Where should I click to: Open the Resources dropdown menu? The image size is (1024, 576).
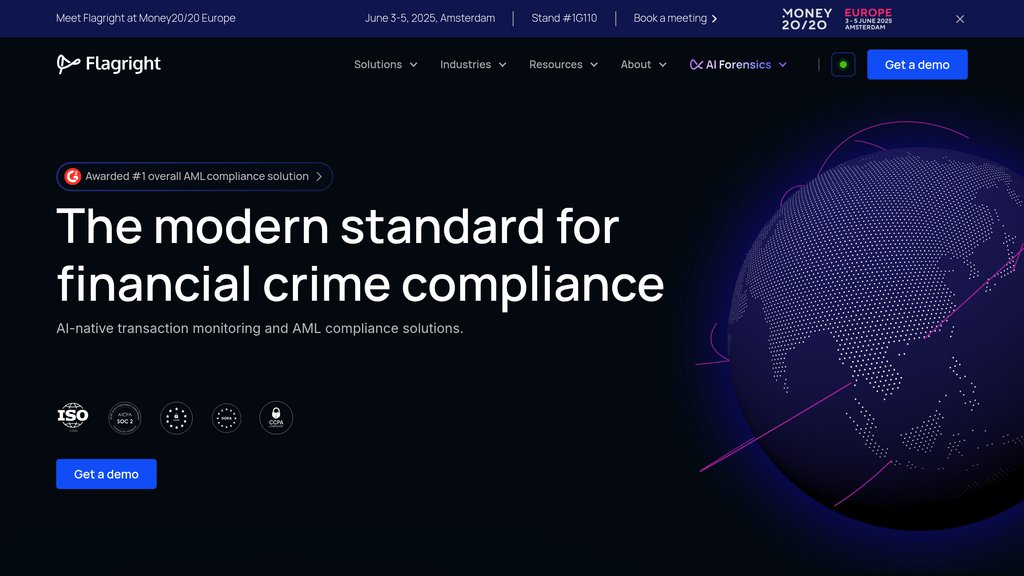[x=563, y=65]
